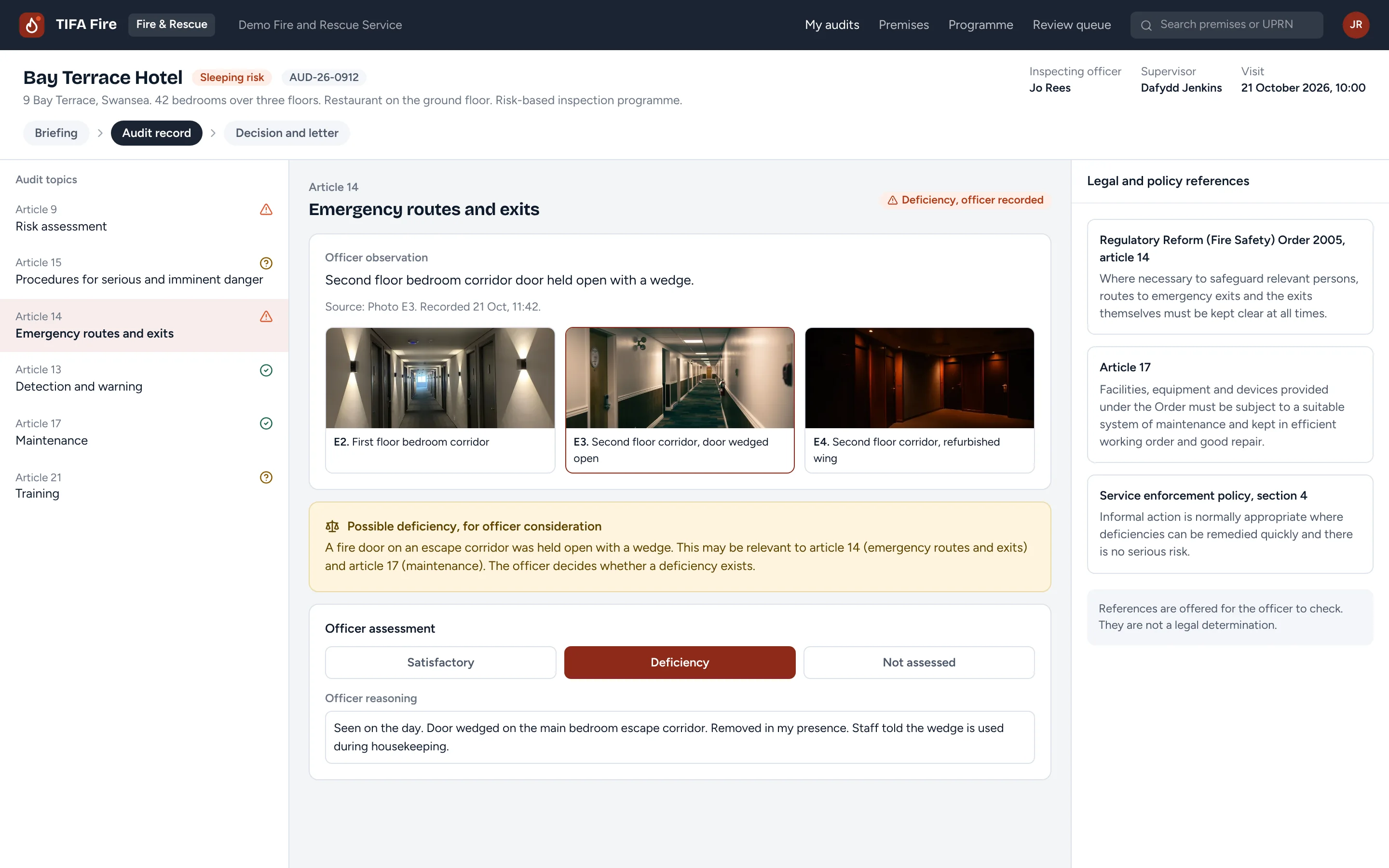The height and width of the screenshot is (868, 1389).
Task: Open Article 21 Training topic
Action: pyautogui.click(x=144, y=486)
